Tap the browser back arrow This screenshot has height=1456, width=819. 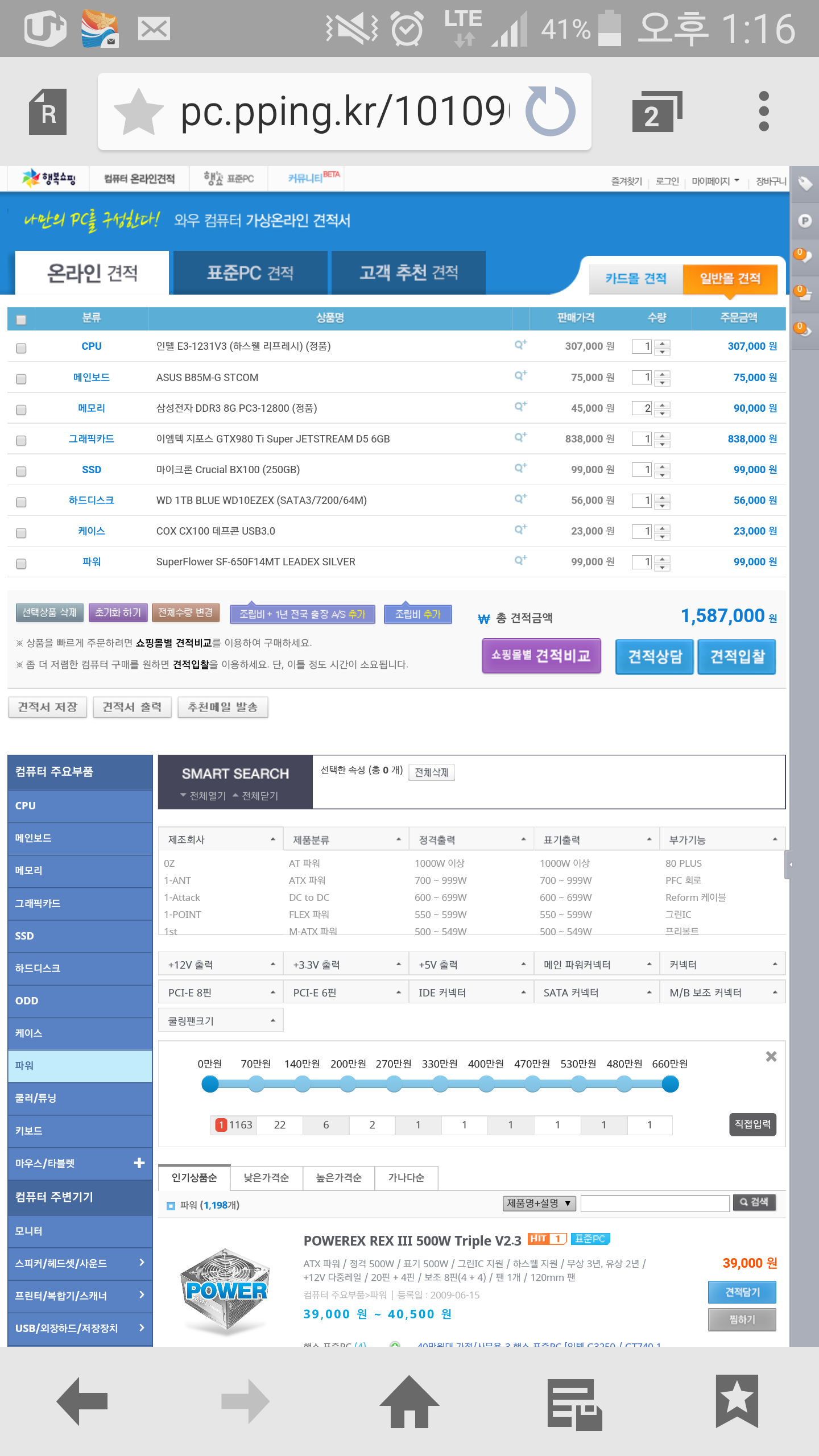tap(83, 1402)
